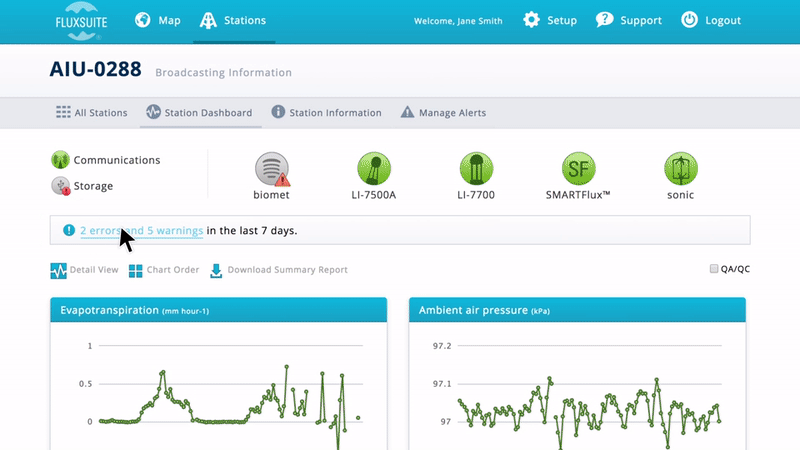
Task: Open the LI-7700 instrument icon
Action: pos(476,168)
